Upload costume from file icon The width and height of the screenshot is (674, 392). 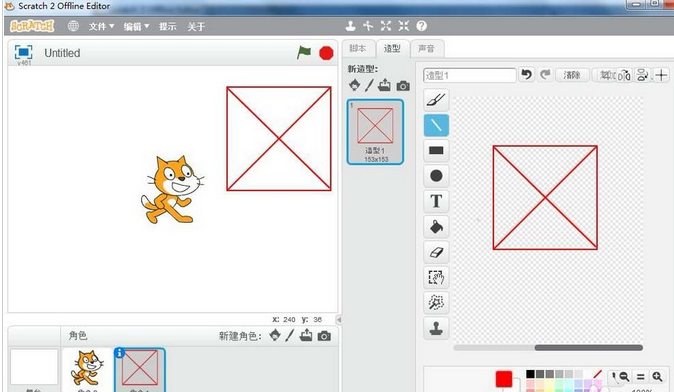[384, 85]
